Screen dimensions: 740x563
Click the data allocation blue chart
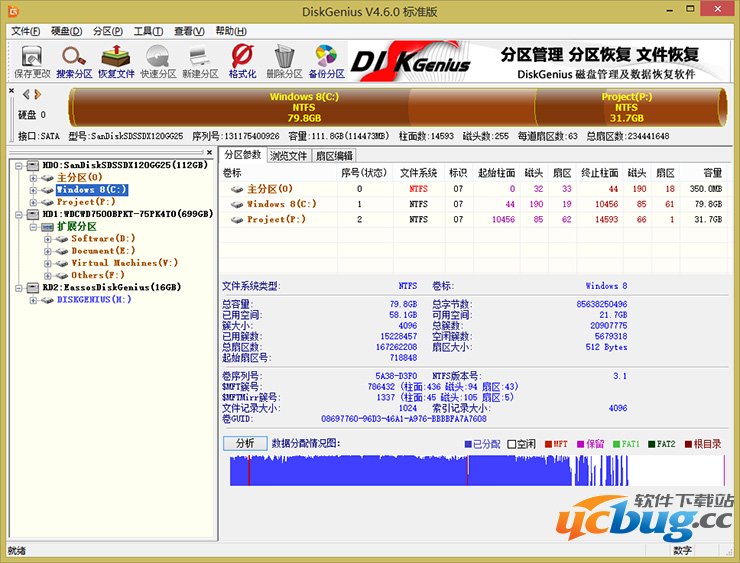pyautogui.click(x=477, y=471)
